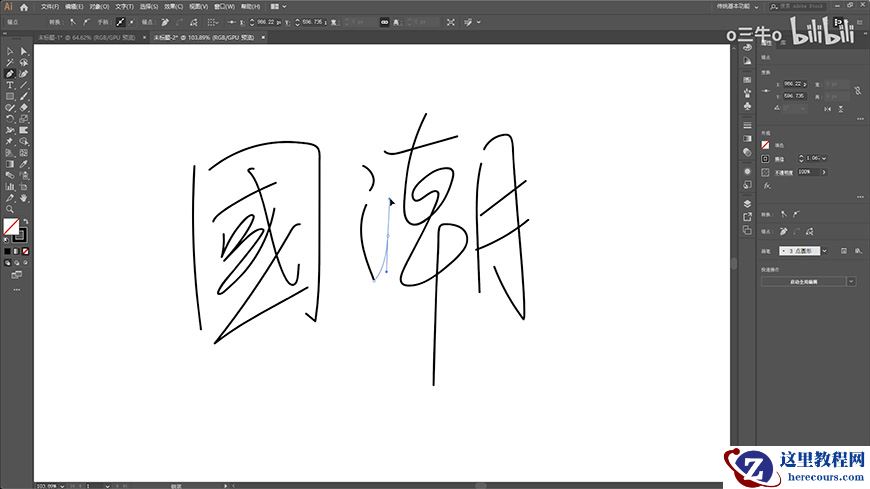This screenshot has width=870, height=489.
Task: Open the 文字(T) menu
Action: point(124,7)
